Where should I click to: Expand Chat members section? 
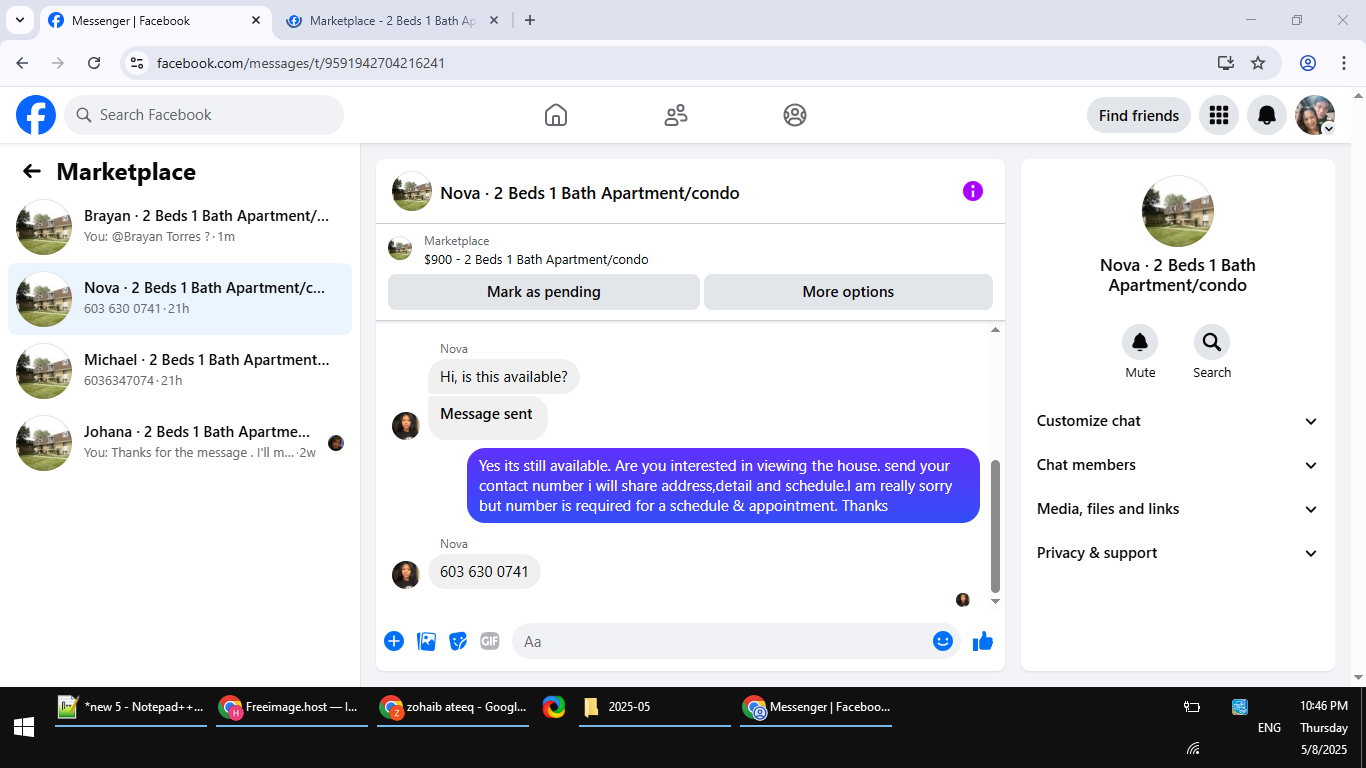coord(1178,465)
